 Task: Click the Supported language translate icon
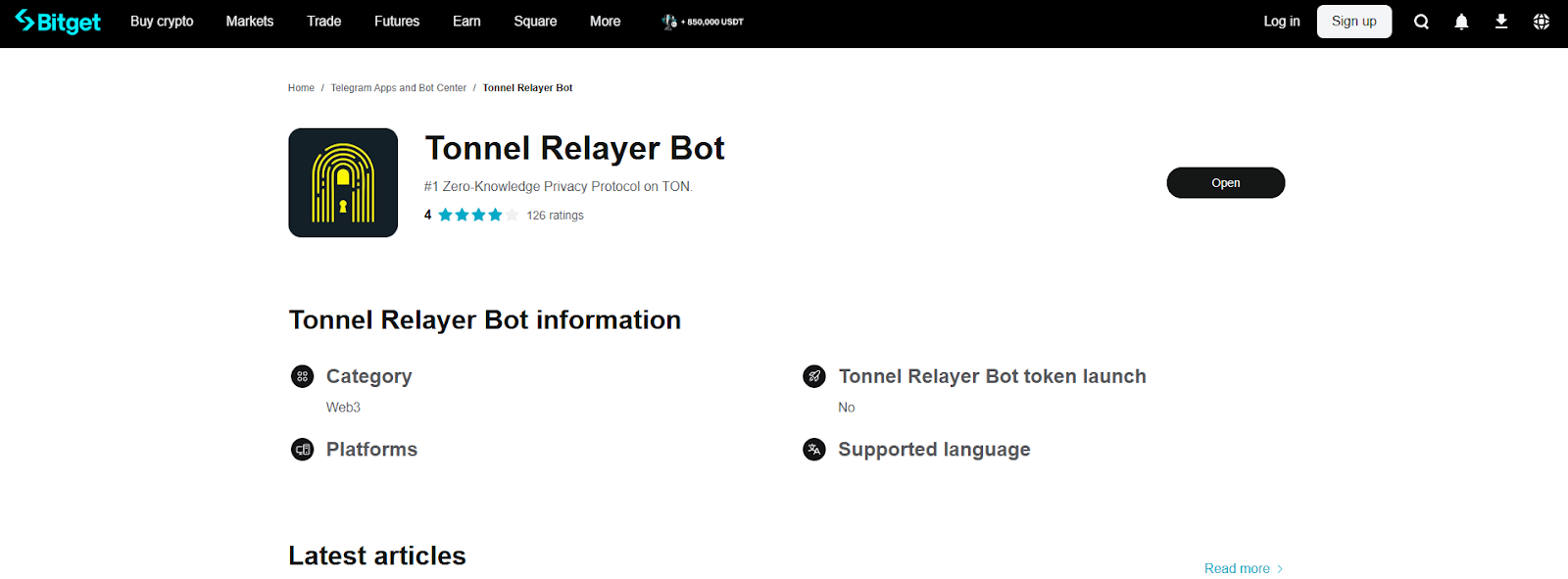click(x=814, y=450)
